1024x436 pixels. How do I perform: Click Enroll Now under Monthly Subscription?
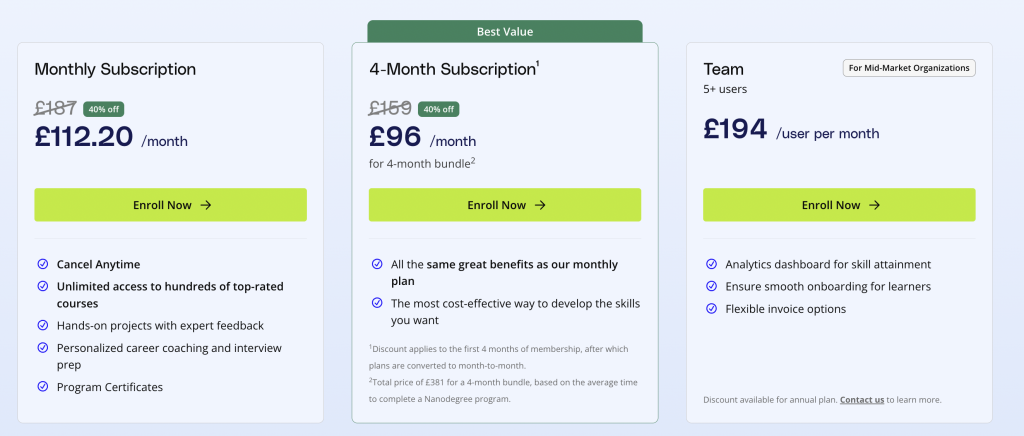click(170, 205)
